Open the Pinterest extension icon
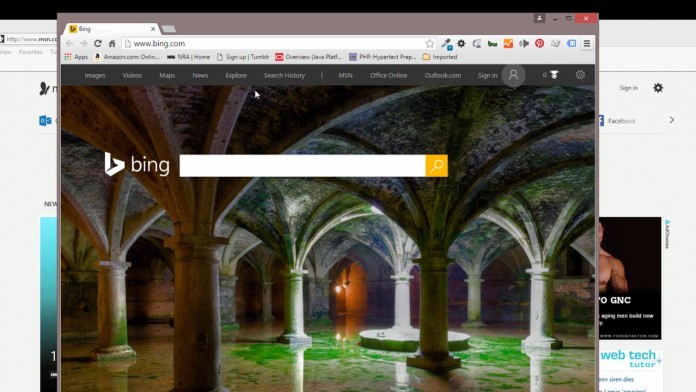Viewport: 696px width, 392px height. (539, 44)
